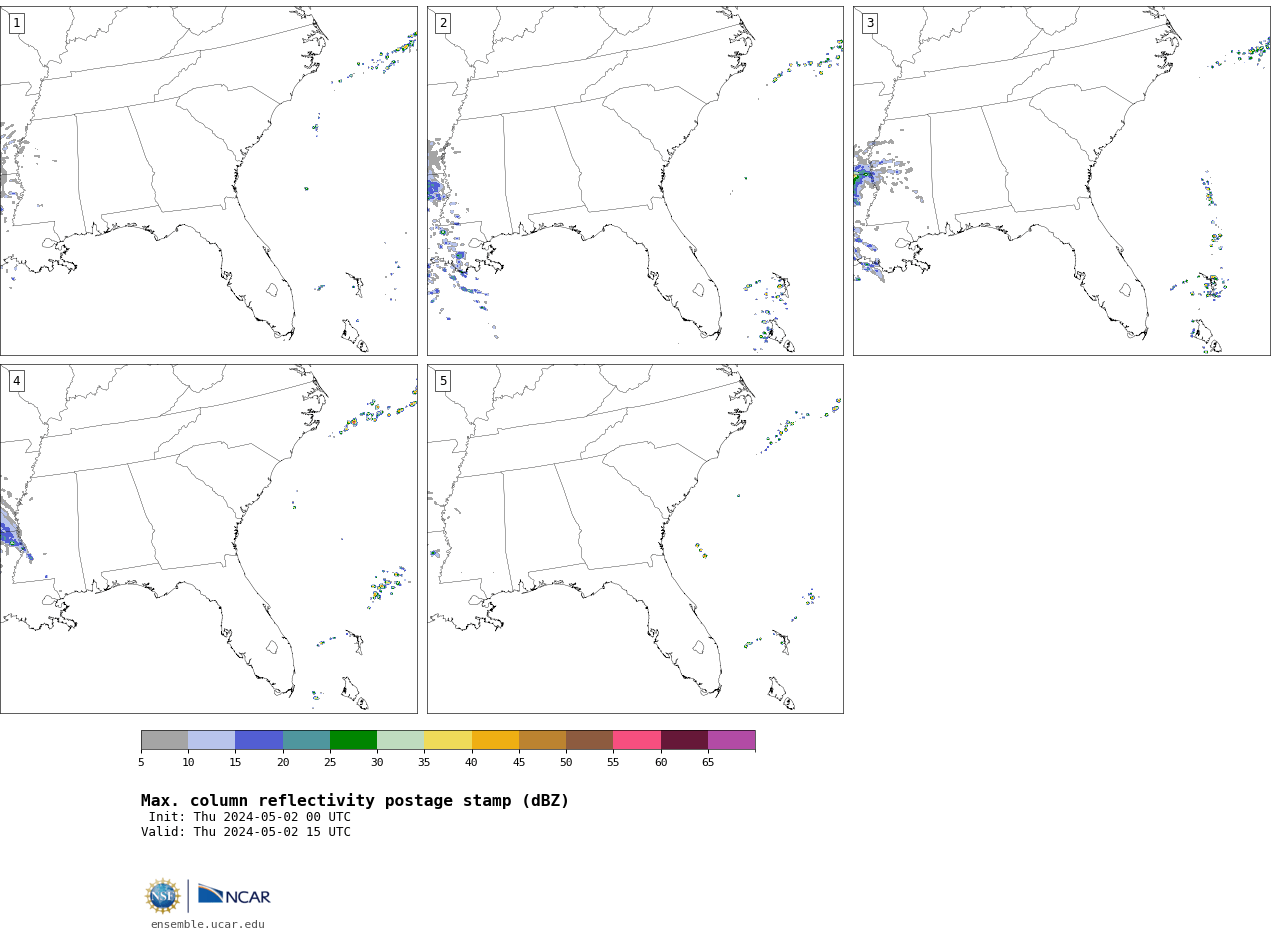This screenshot has height=936, width=1280.
Task: Click the yellow 35-40 dBZ swatch
Action: click(x=448, y=740)
